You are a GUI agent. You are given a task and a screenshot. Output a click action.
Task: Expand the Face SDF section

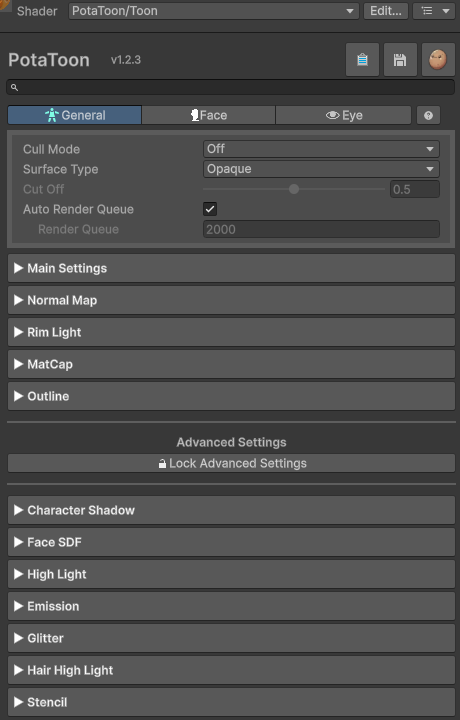point(231,542)
